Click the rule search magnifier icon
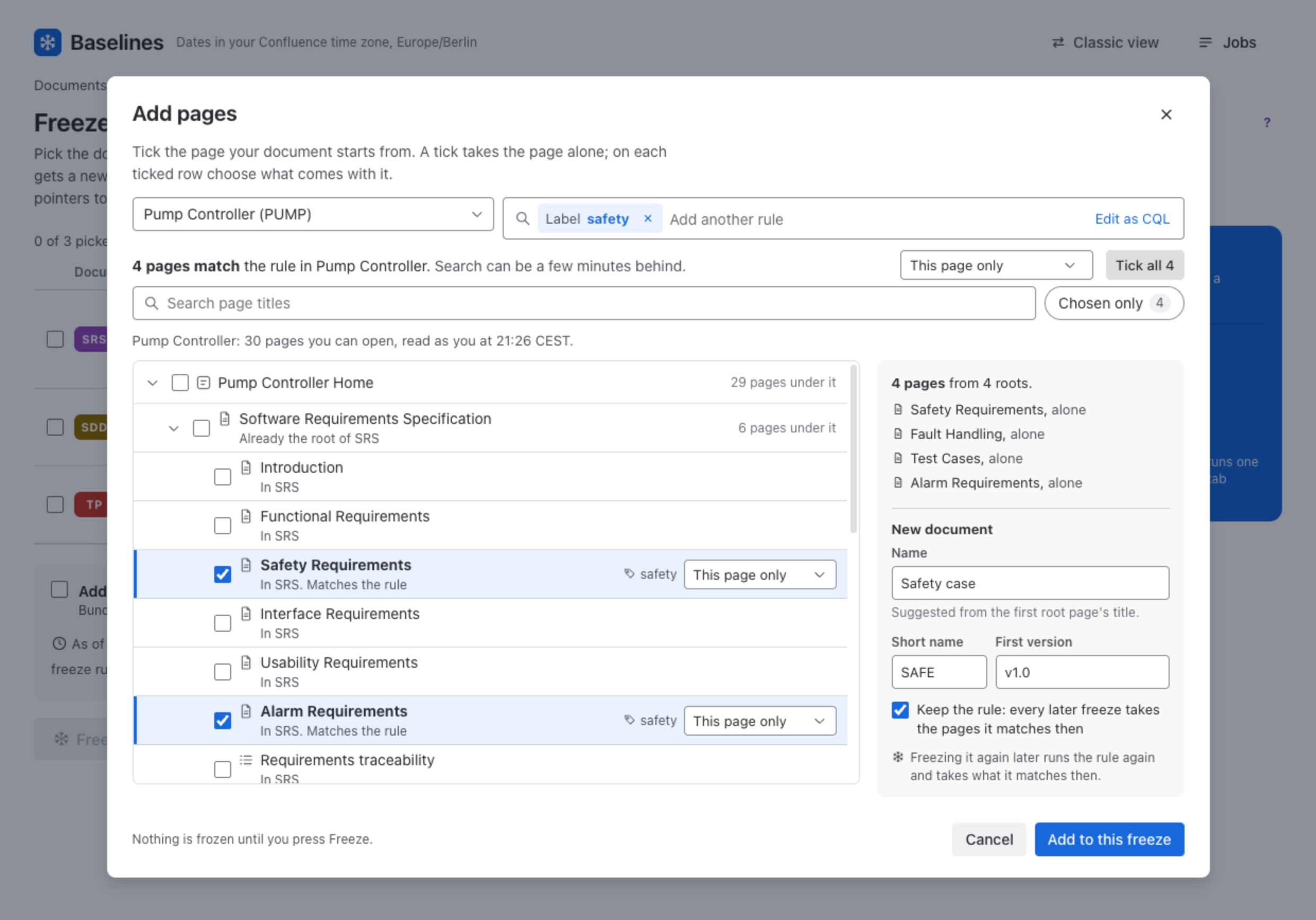1316x920 pixels. (522, 219)
